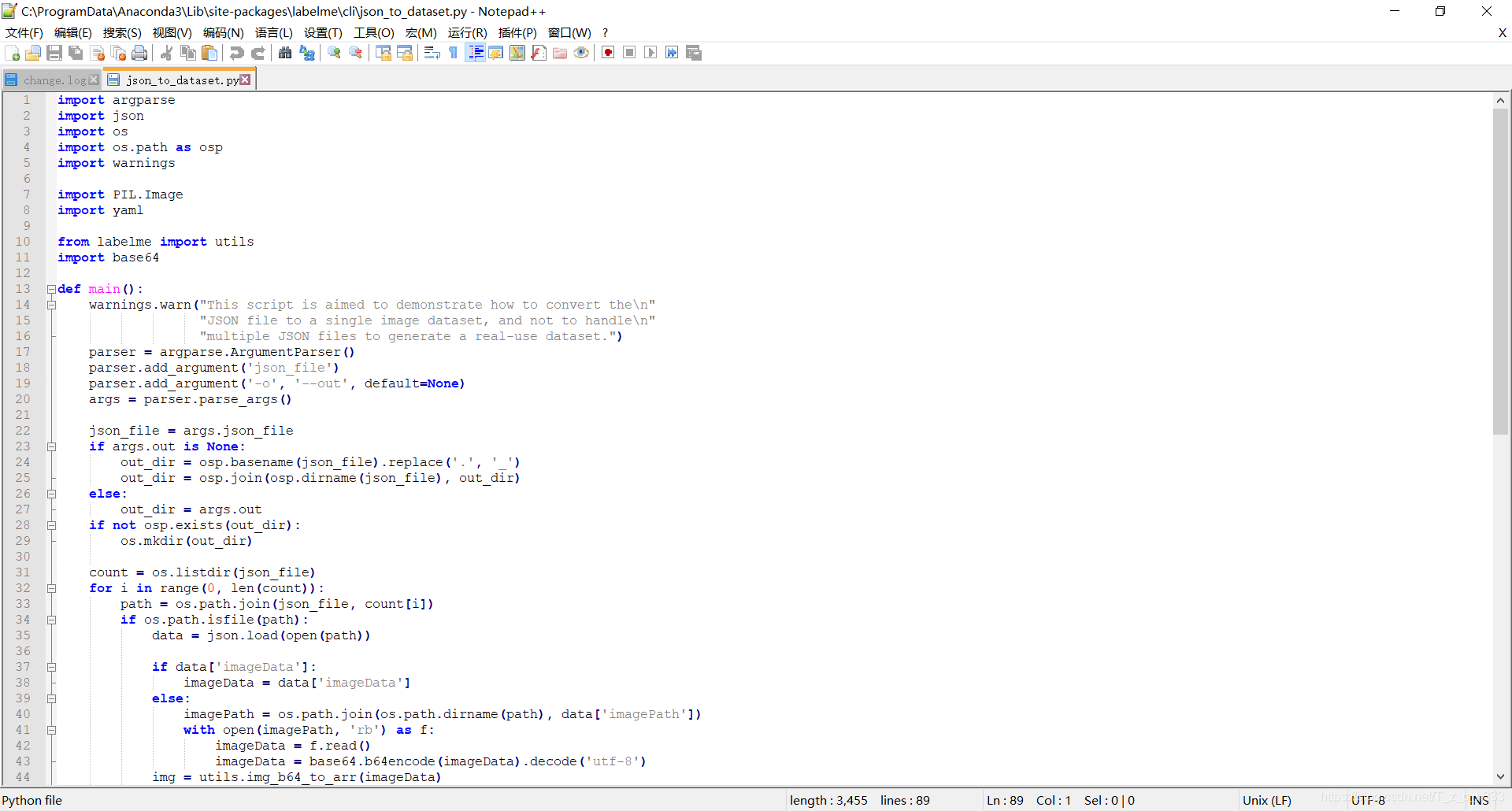Click the Close All documents toolbar icon

119,53
